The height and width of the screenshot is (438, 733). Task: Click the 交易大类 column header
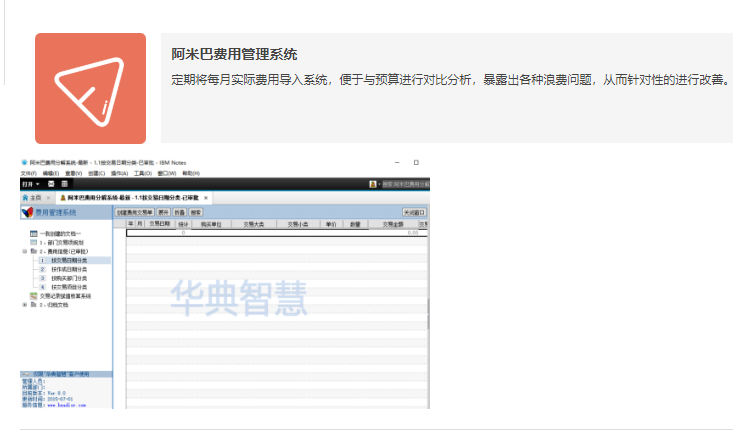pyautogui.click(x=254, y=224)
